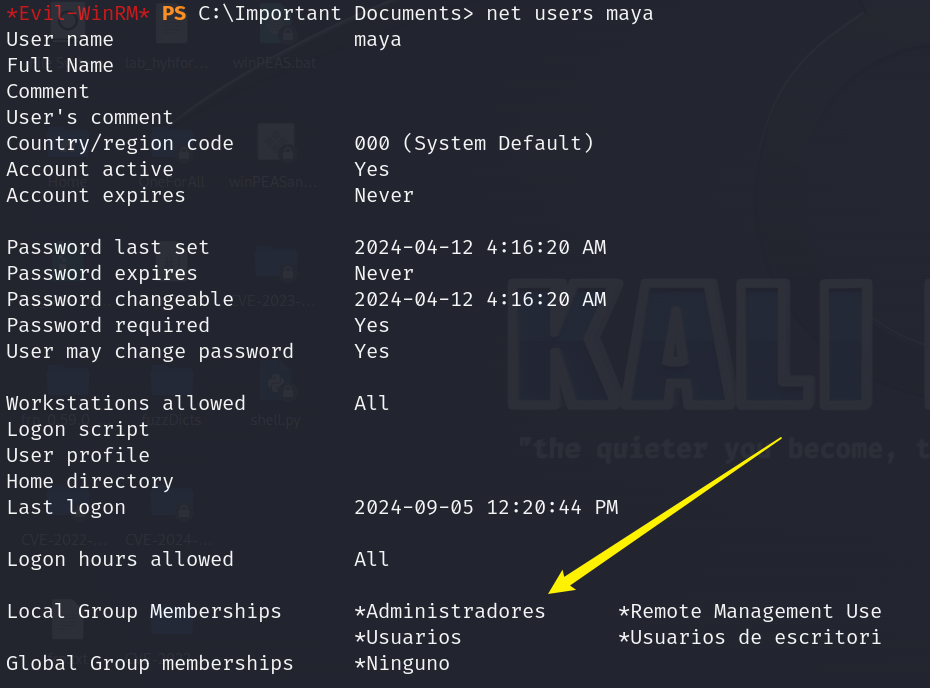Click the *Usuarios de escritori entry
Image resolution: width=930 pixels, height=688 pixels.
point(750,638)
